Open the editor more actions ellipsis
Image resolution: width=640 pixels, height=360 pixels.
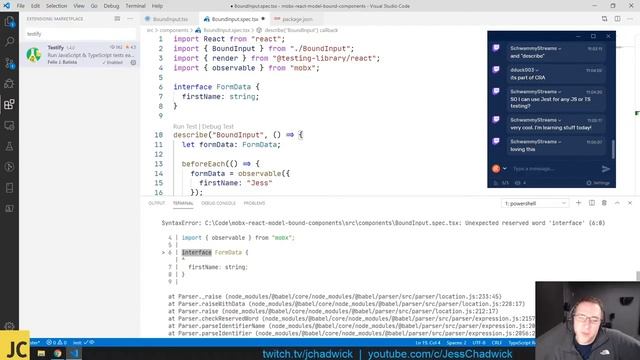point(630,19)
